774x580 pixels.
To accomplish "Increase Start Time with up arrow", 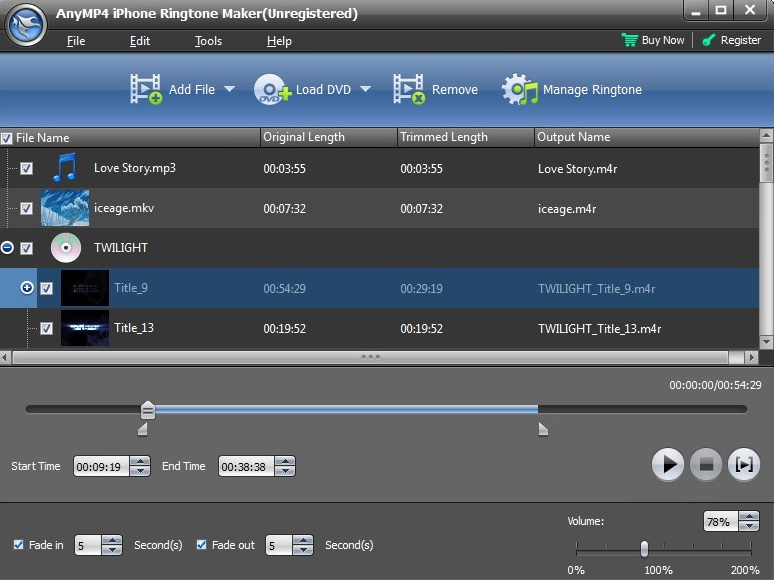I will [x=140, y=461].
